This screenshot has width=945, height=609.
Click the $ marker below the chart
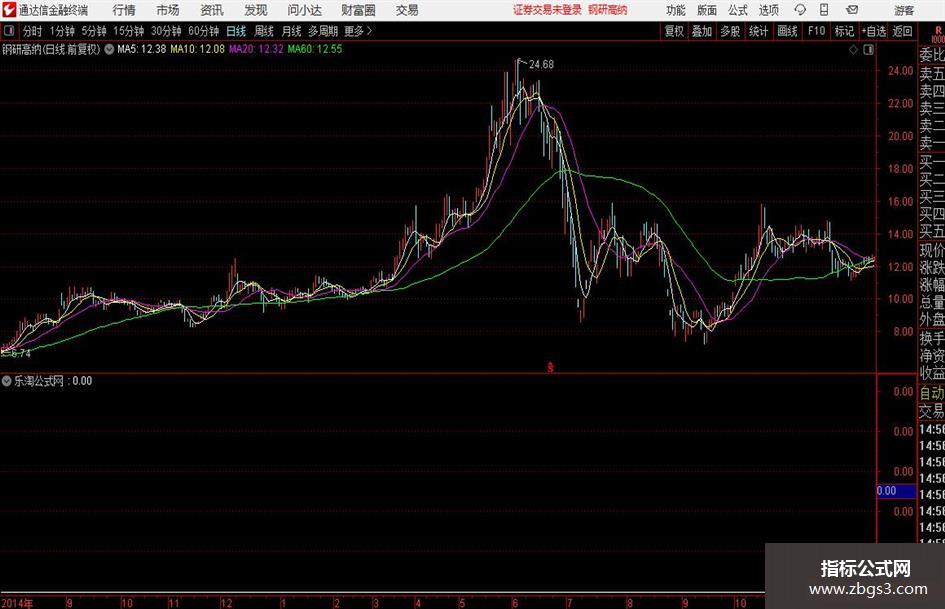[550, 367]
